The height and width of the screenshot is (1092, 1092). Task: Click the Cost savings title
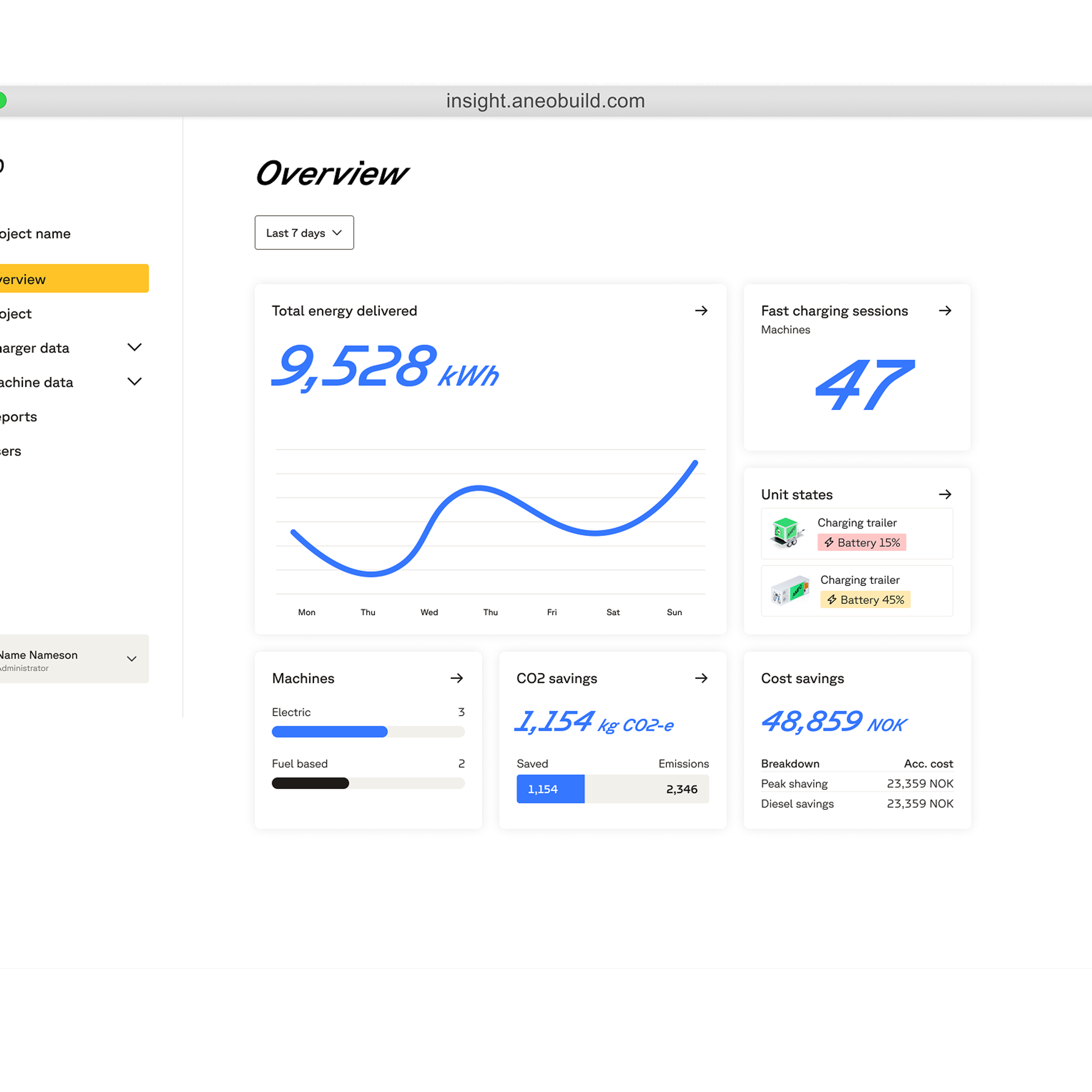[803, 678]
